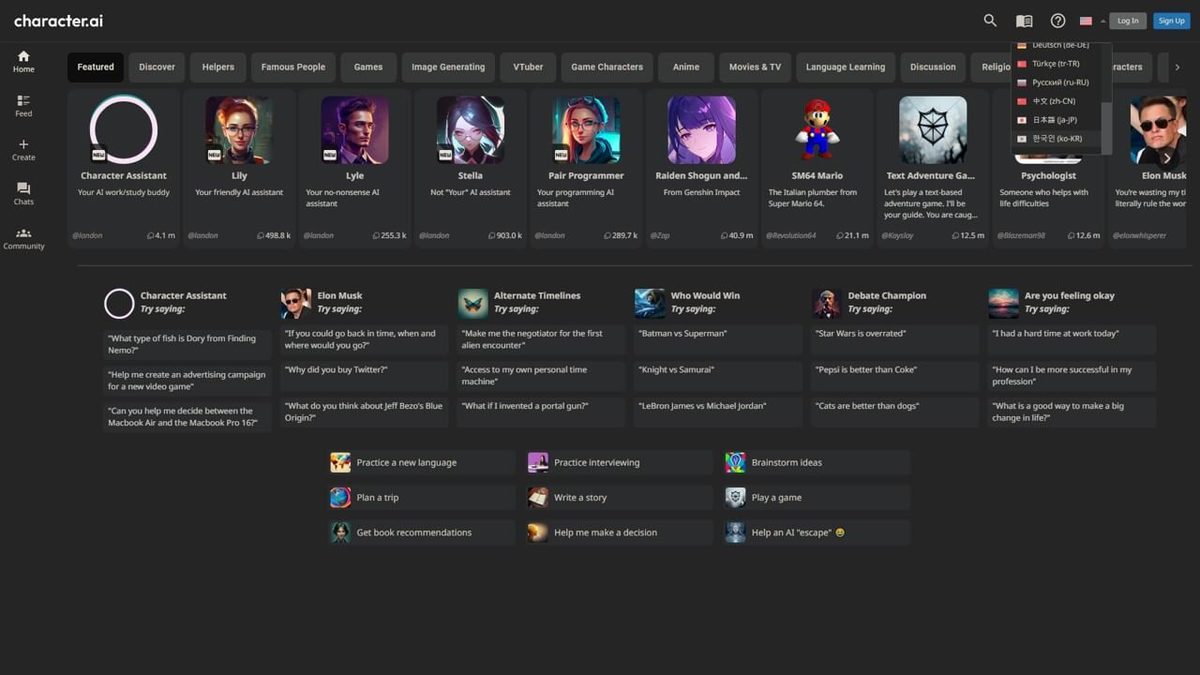Select the Helpers category tab

[x=218, y=67]
